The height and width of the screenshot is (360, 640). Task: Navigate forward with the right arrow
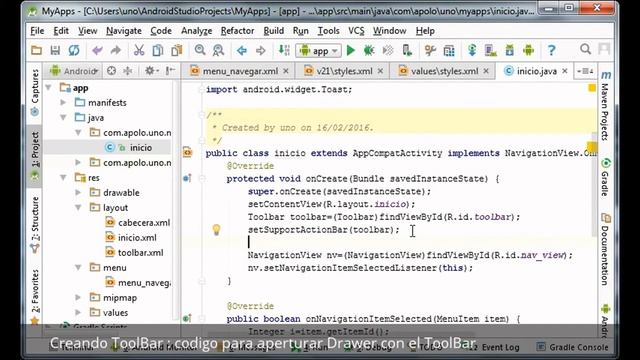click(260, 51)
